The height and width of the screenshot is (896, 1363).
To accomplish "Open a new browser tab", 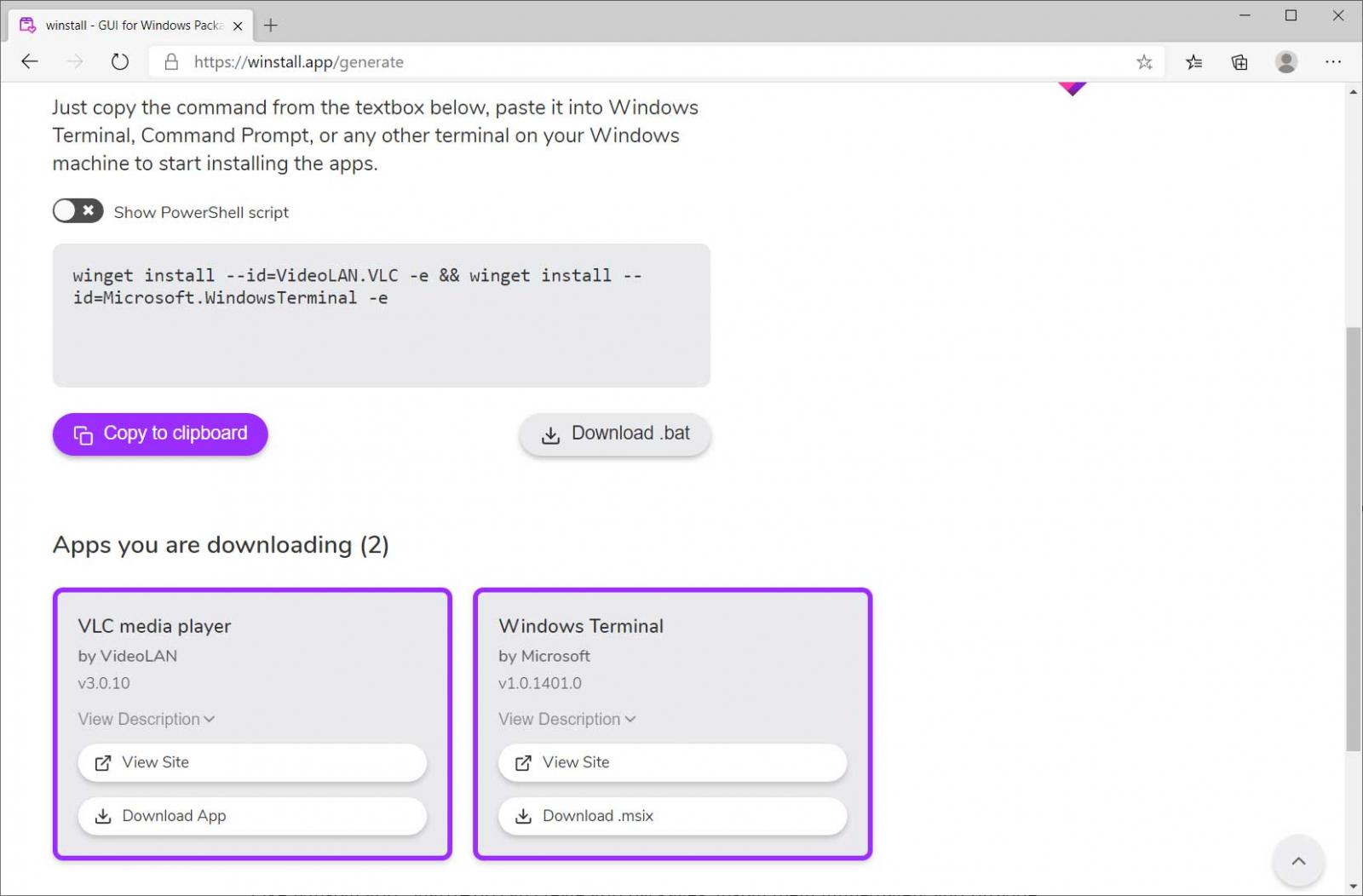I will [x=271, y=26].
